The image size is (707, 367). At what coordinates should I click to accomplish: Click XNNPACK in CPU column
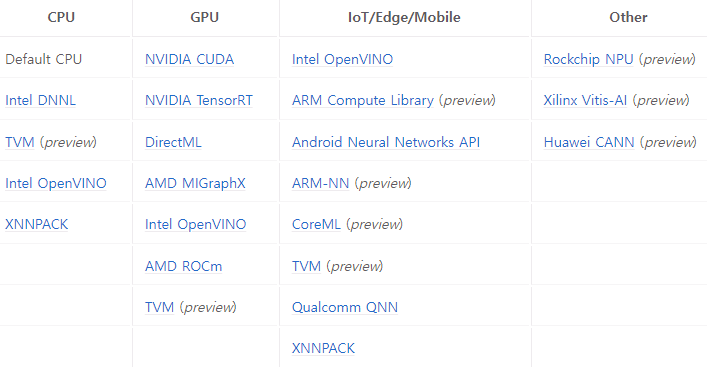pyautogui.click(x=37, y=224)
